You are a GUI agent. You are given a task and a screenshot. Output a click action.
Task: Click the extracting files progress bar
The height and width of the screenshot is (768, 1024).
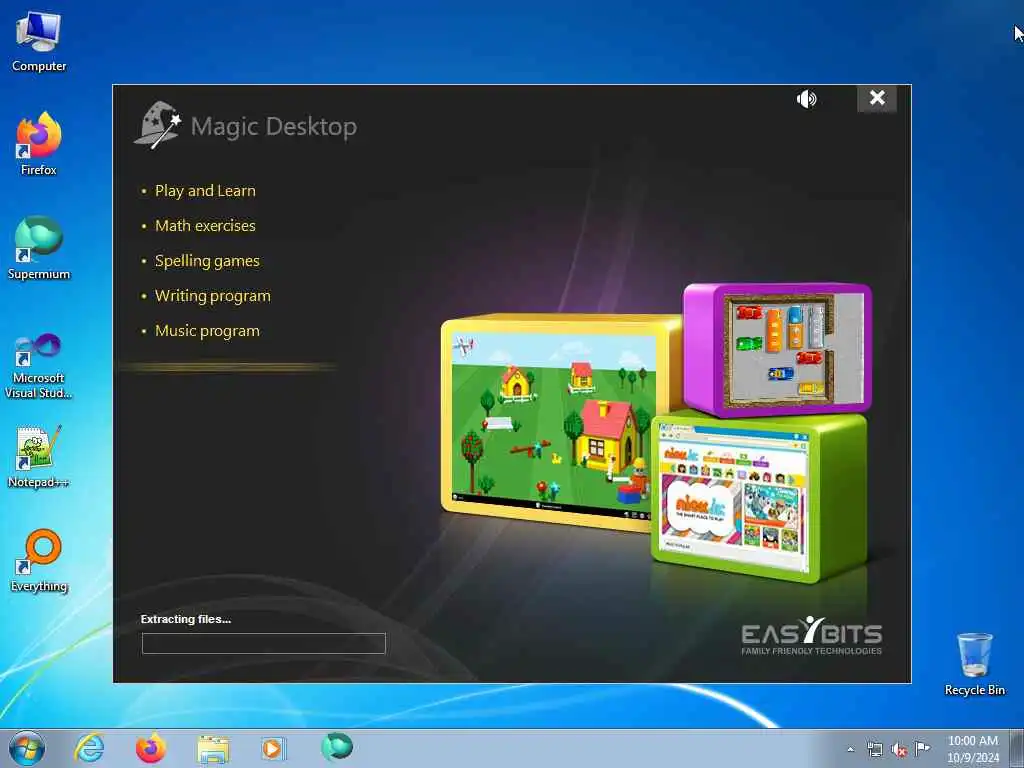(263, 643)
